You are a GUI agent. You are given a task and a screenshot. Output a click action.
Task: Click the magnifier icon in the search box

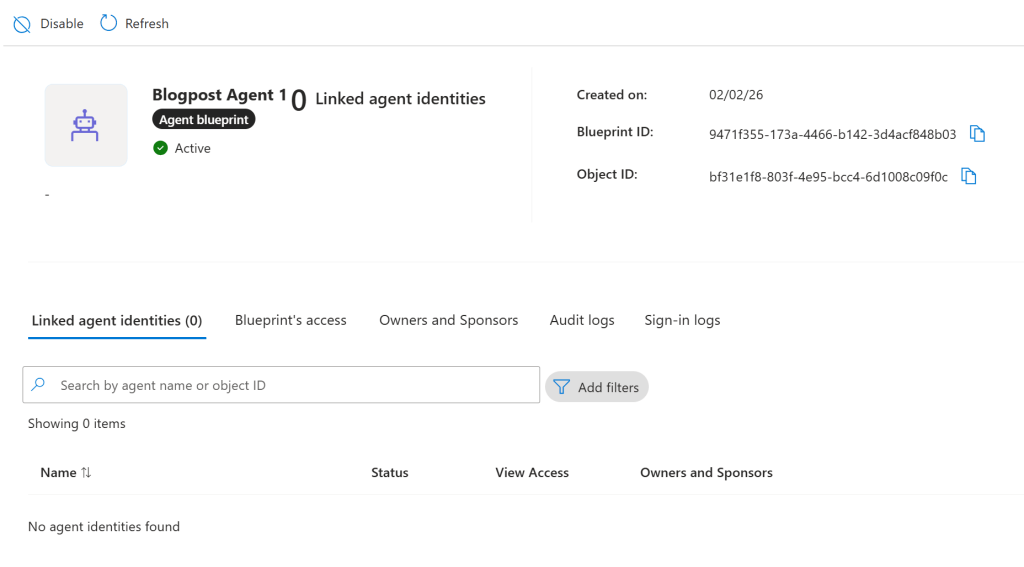pos(39,385)
